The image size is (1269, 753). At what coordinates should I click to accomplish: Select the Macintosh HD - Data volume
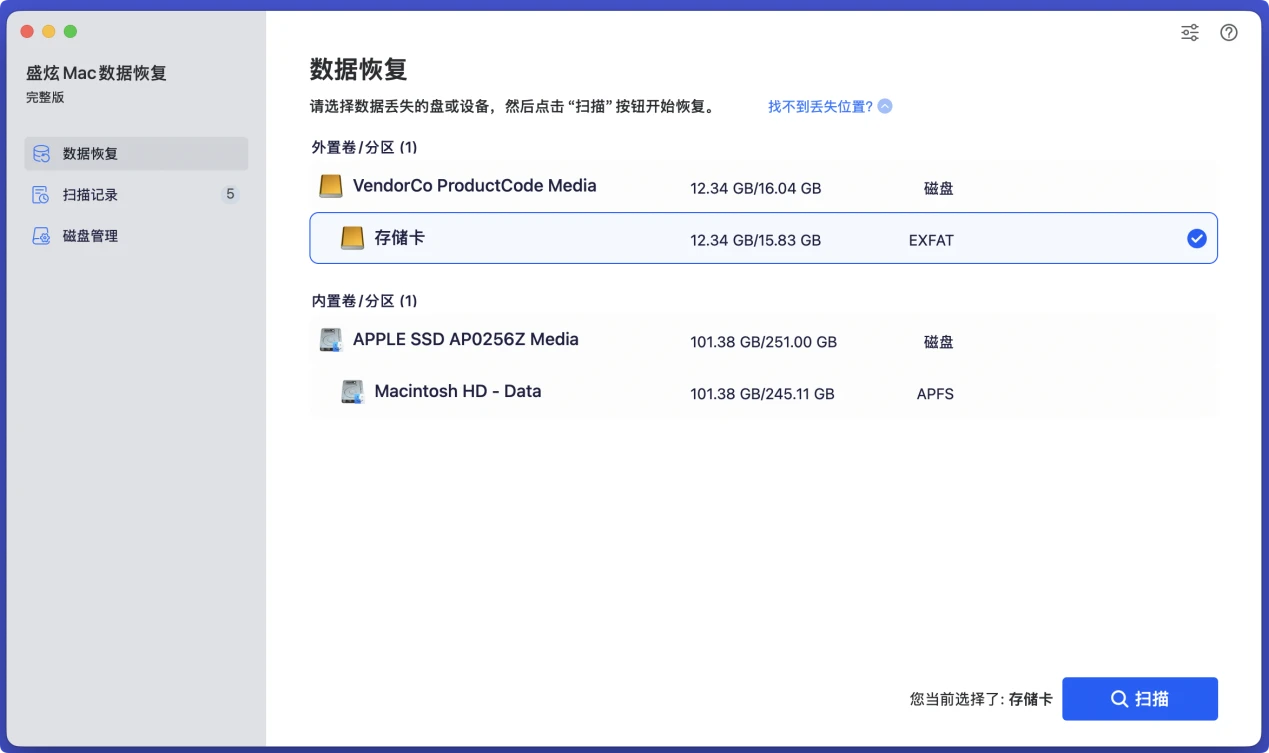click(x=700, y=391)
